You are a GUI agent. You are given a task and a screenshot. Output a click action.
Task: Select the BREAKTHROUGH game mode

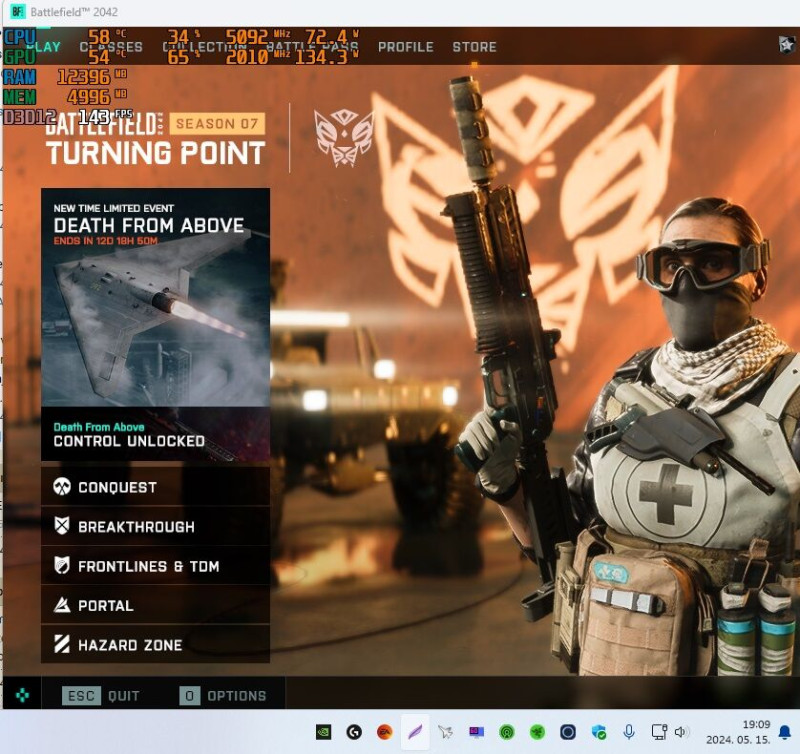click(156, 526)
